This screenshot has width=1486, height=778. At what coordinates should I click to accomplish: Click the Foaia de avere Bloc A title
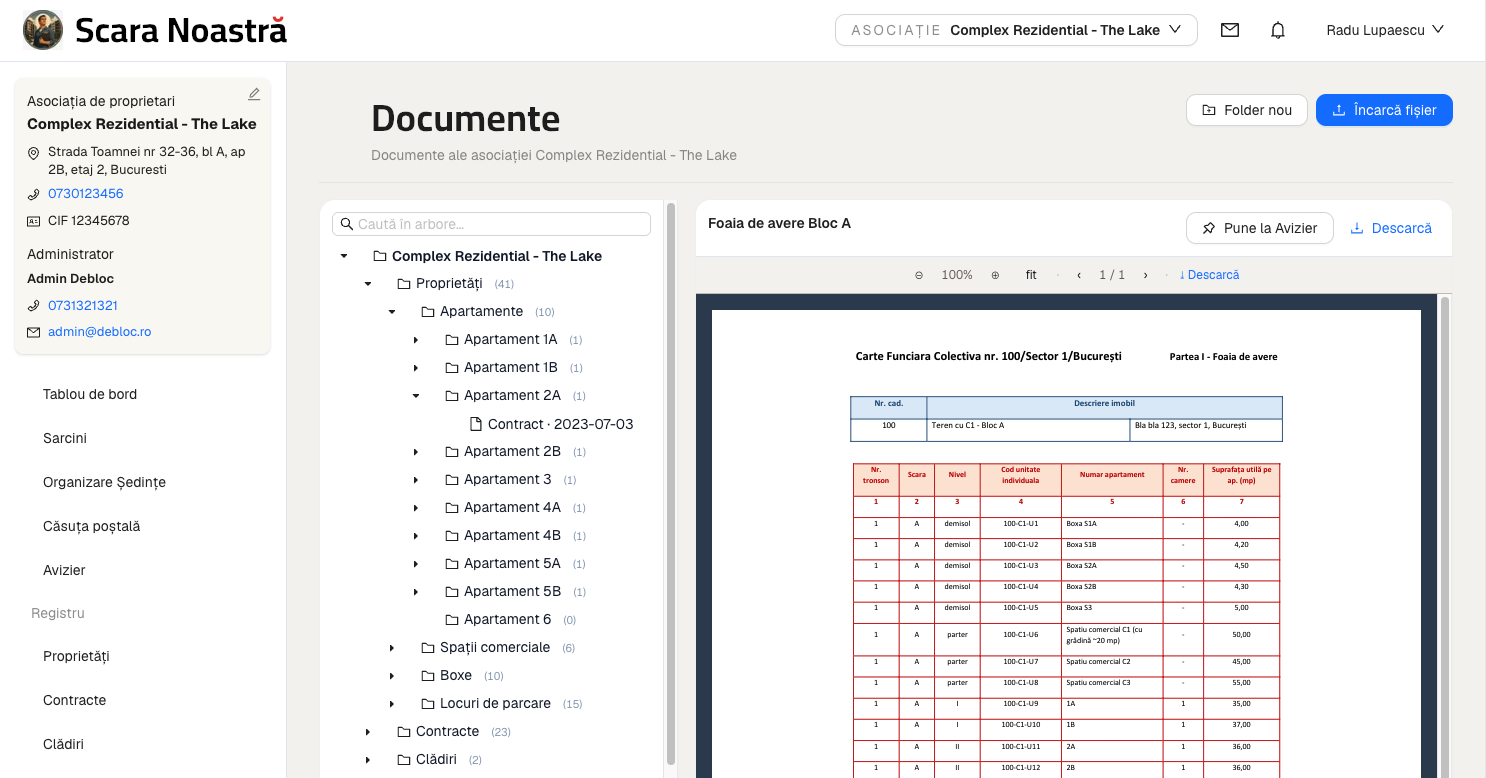click(x=779, y=224)
